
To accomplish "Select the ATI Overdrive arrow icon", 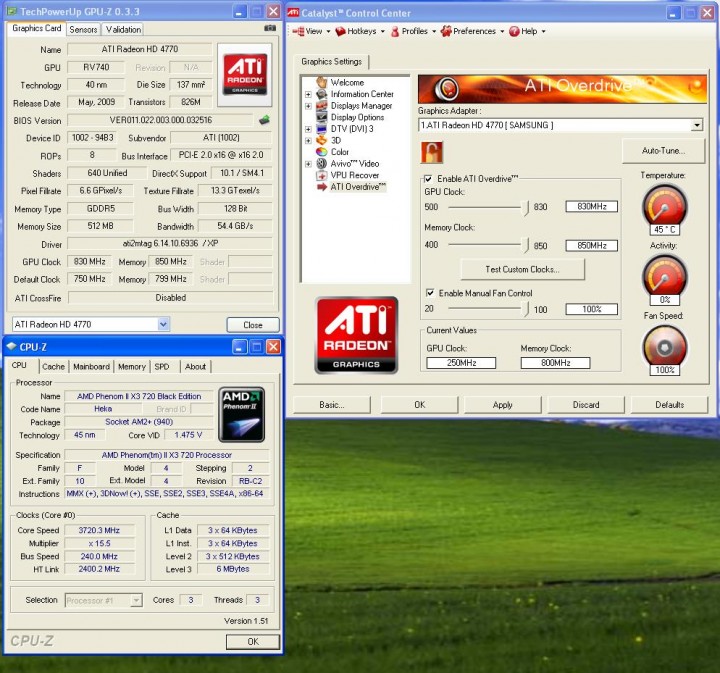I will click(321, 186).
